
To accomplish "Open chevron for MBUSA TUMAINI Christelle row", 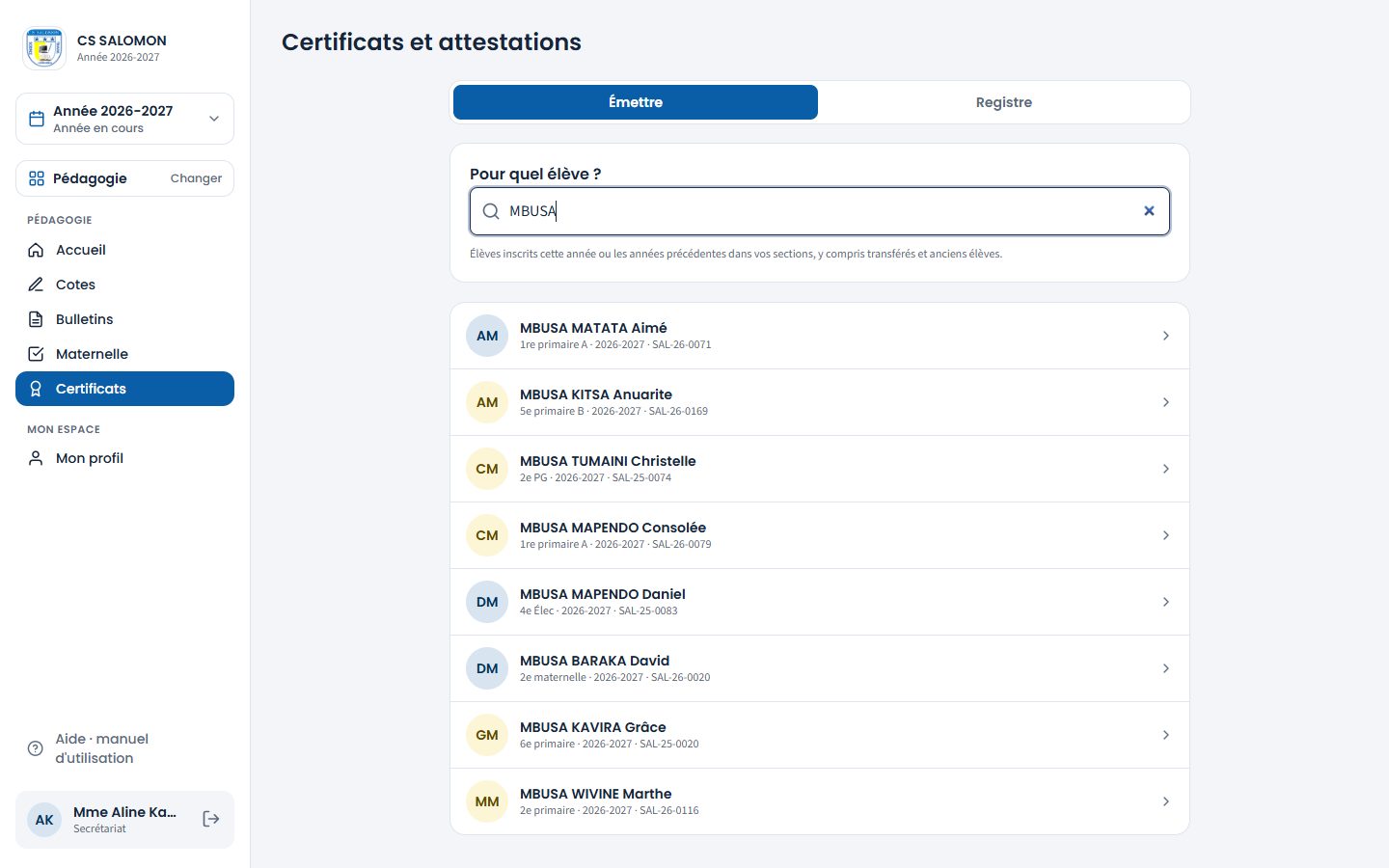I will click(1165, 469).
